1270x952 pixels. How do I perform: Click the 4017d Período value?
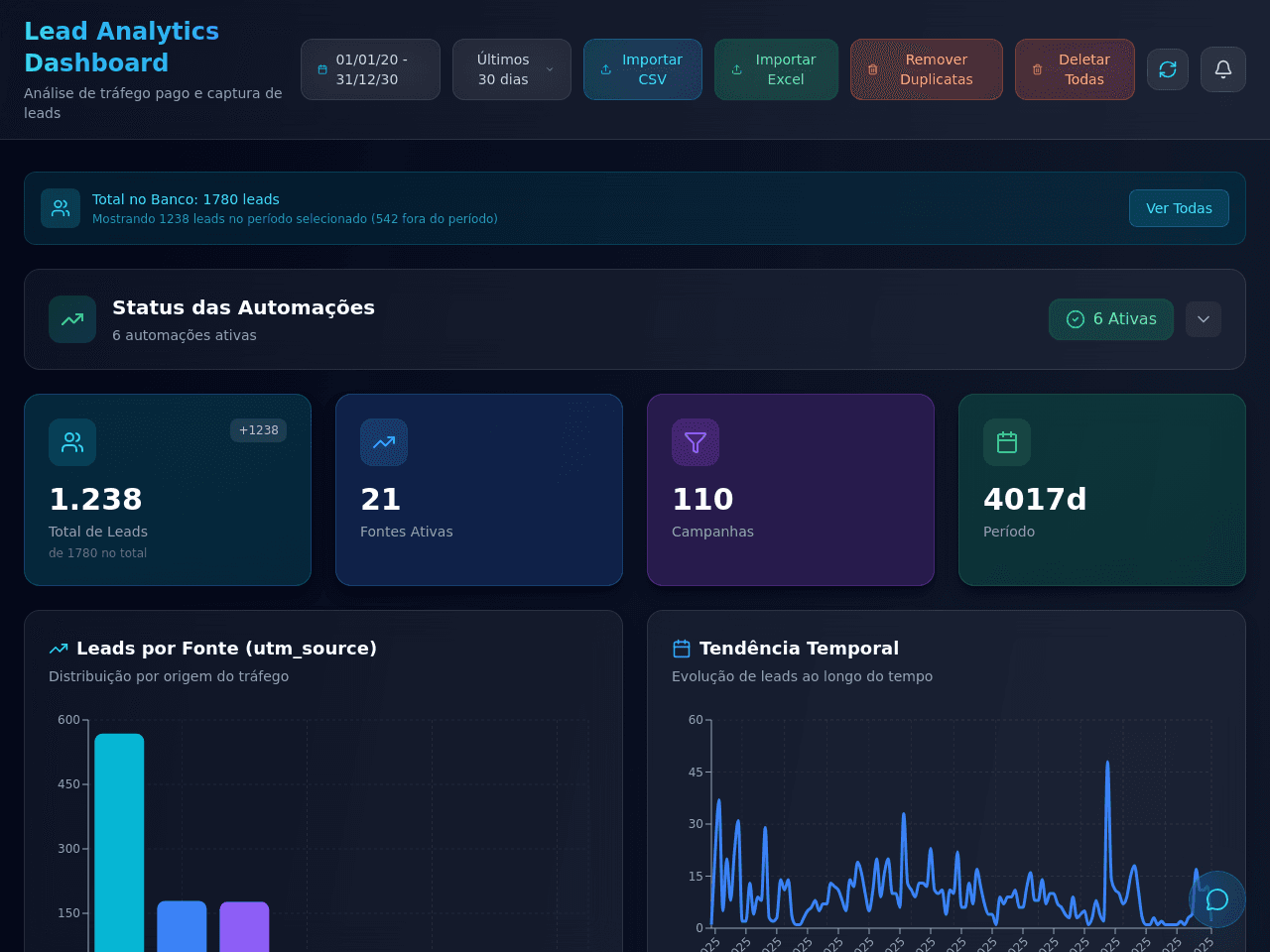[x=1035, y=499]
